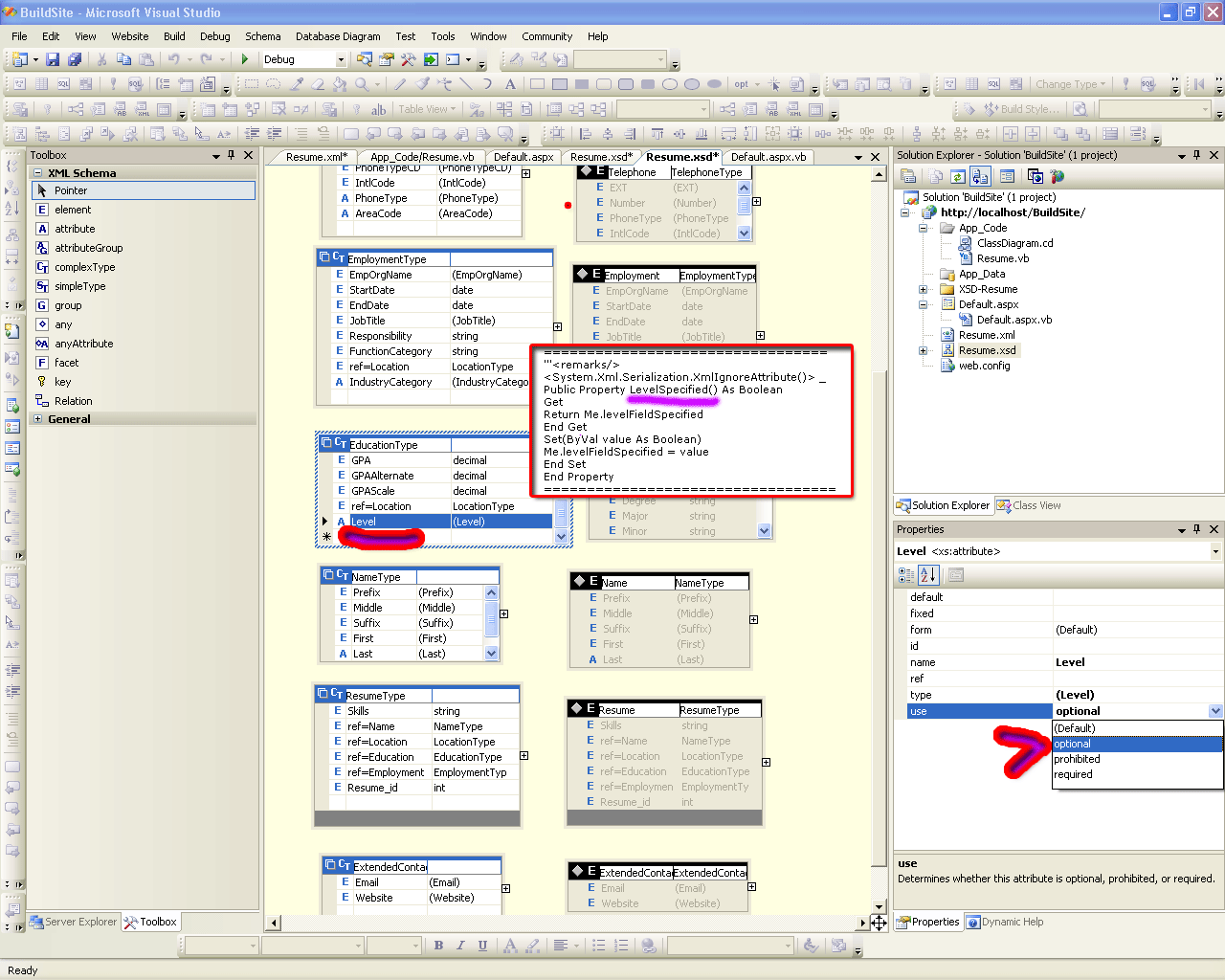Click the Bold formatting icon at bottom

click(438, 946)
